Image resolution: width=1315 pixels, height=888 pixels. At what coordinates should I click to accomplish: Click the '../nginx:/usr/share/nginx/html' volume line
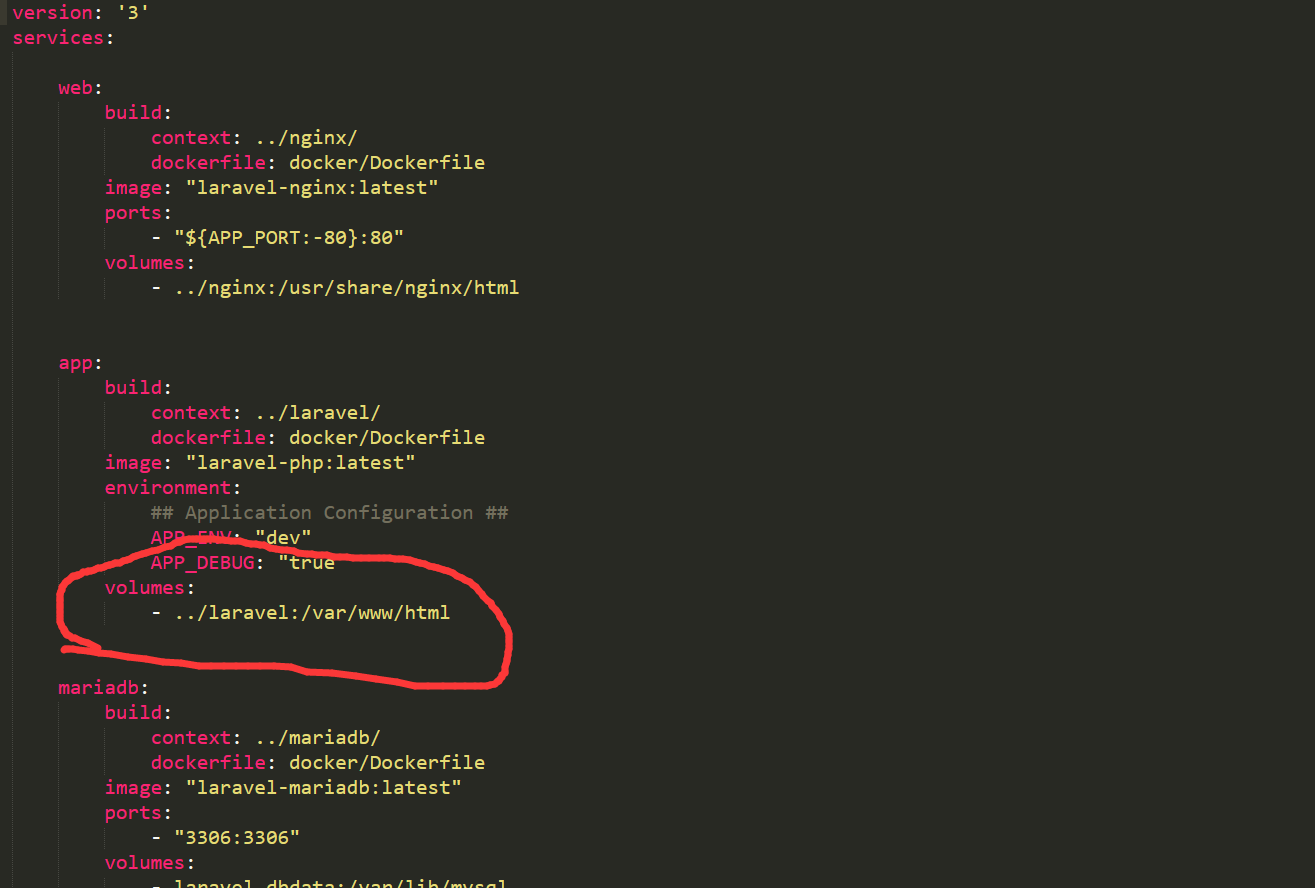click(346, 288)
